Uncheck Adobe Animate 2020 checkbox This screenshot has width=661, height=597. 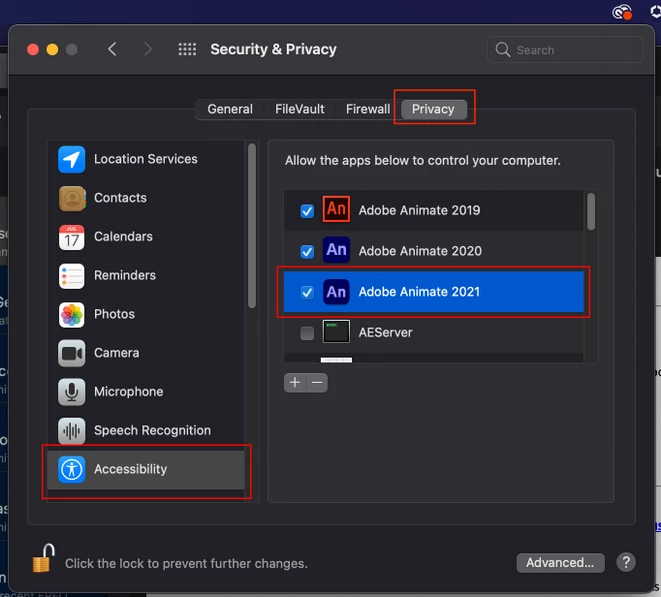(x=307, y=251)
